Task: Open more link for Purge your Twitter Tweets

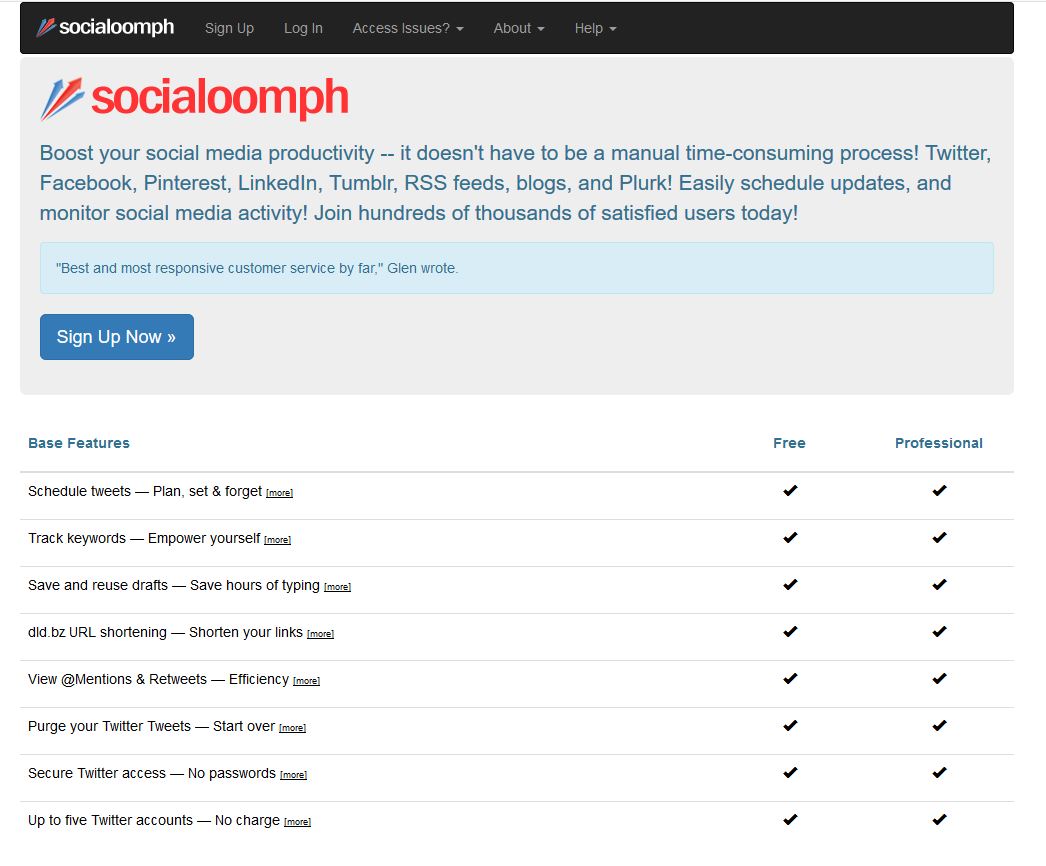Action: pyautogui.click(x=292, y=728)
